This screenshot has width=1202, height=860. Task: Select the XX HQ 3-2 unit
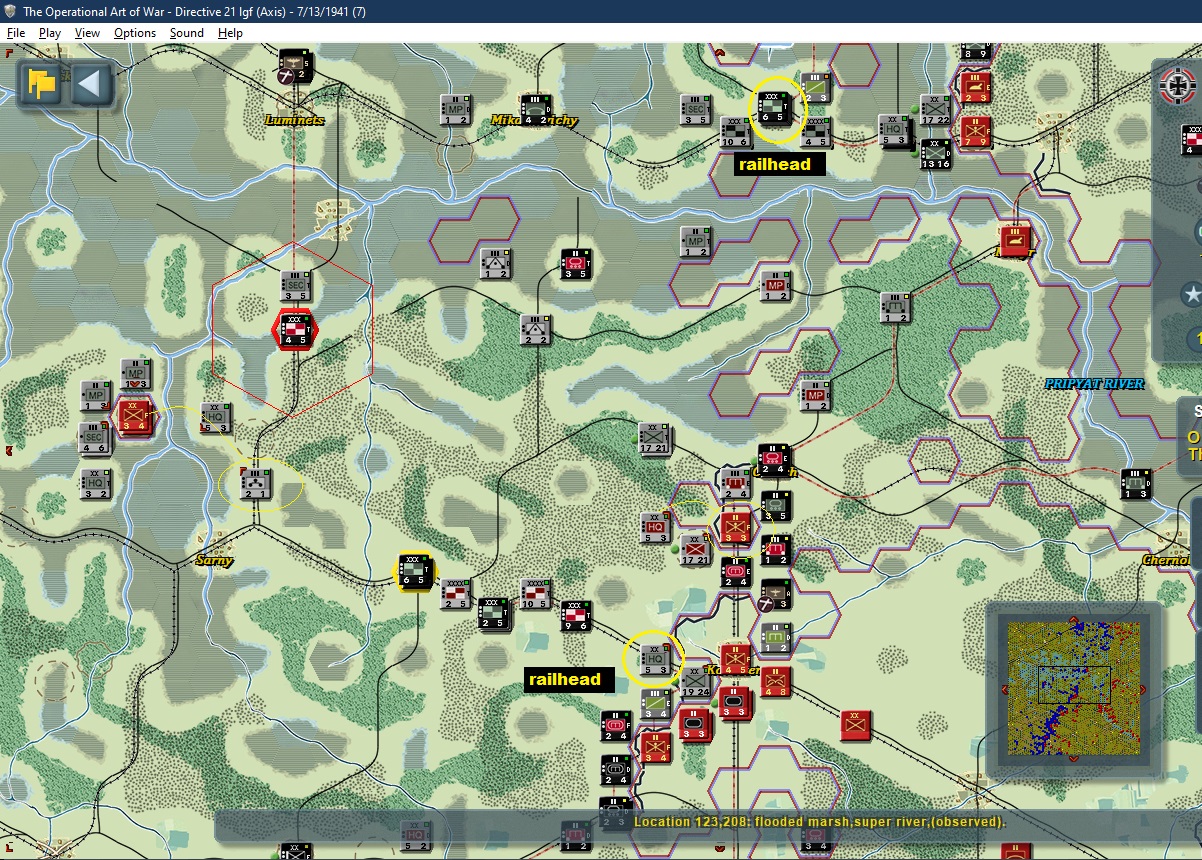click(x=96, y=484)
